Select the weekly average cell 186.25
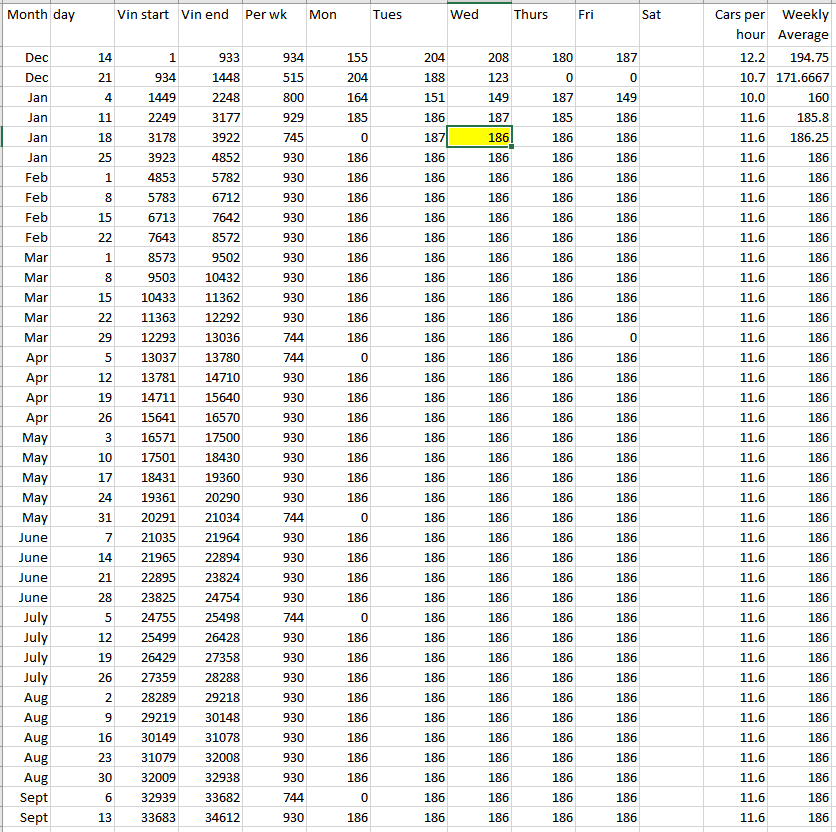 pos(803,137)
